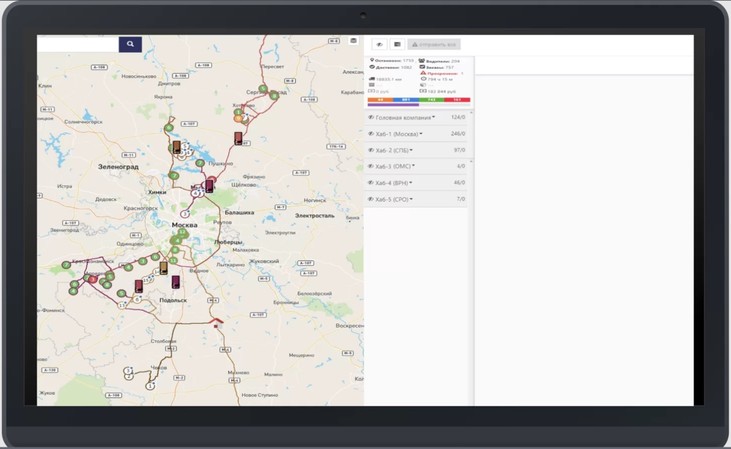Toggle visibility of Хаб-4 (ВРН)
The height and width of the screenshot is (449, 731).
pyautogui.click(x=371, y=183)
